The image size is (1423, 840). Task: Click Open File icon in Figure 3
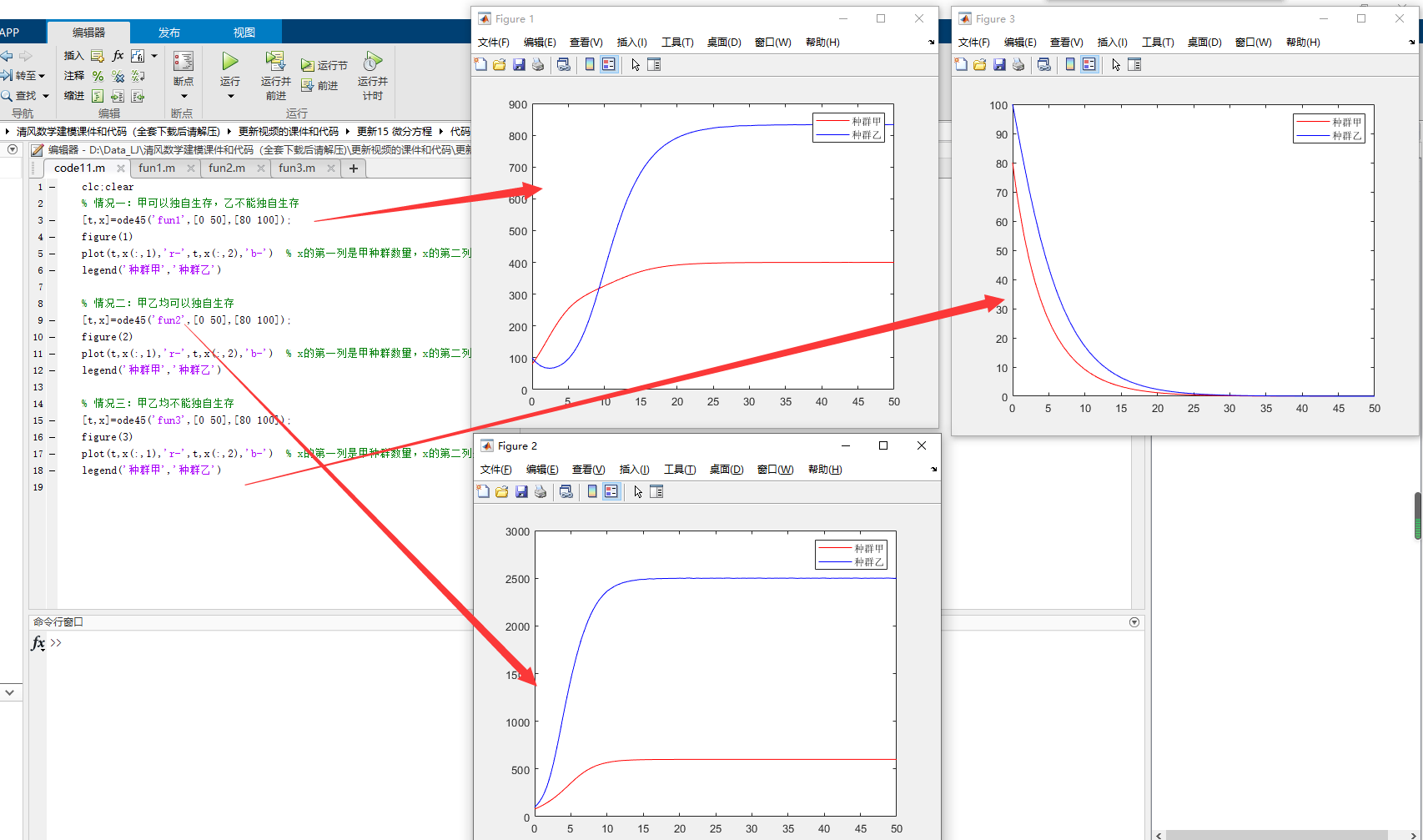click(980, 64)
